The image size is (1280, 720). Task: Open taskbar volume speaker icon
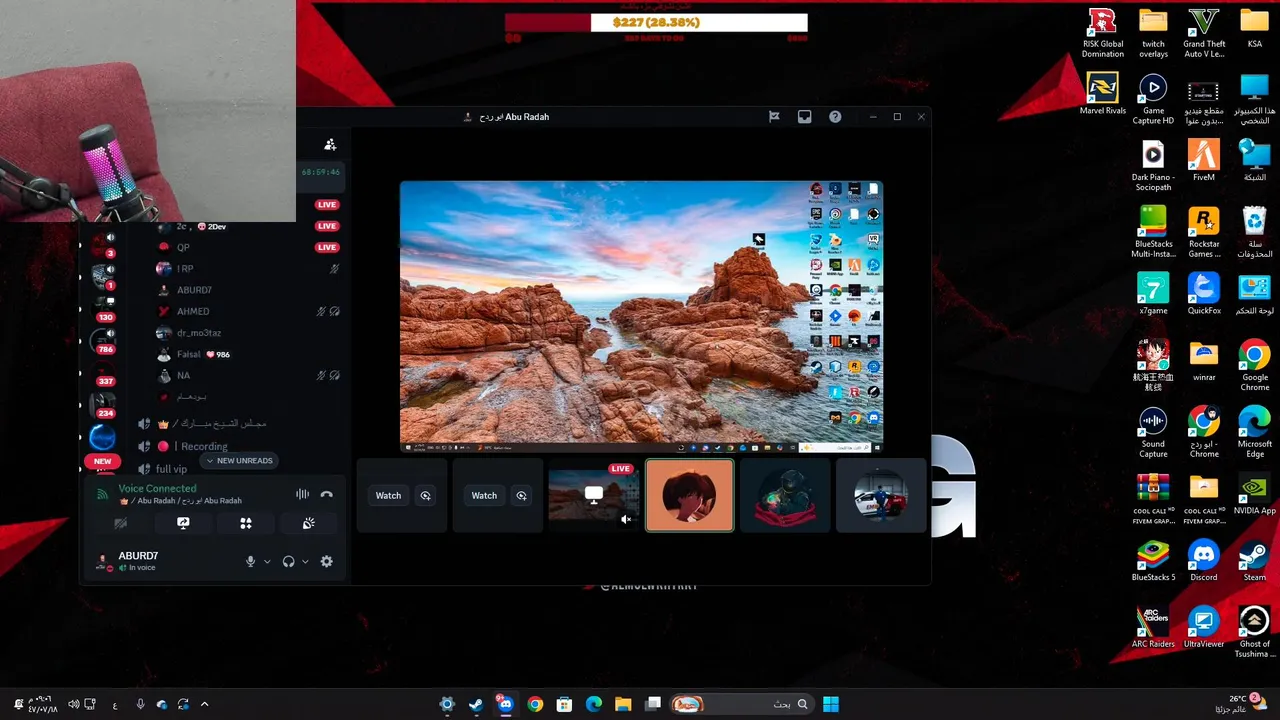[x=73, y=704]
